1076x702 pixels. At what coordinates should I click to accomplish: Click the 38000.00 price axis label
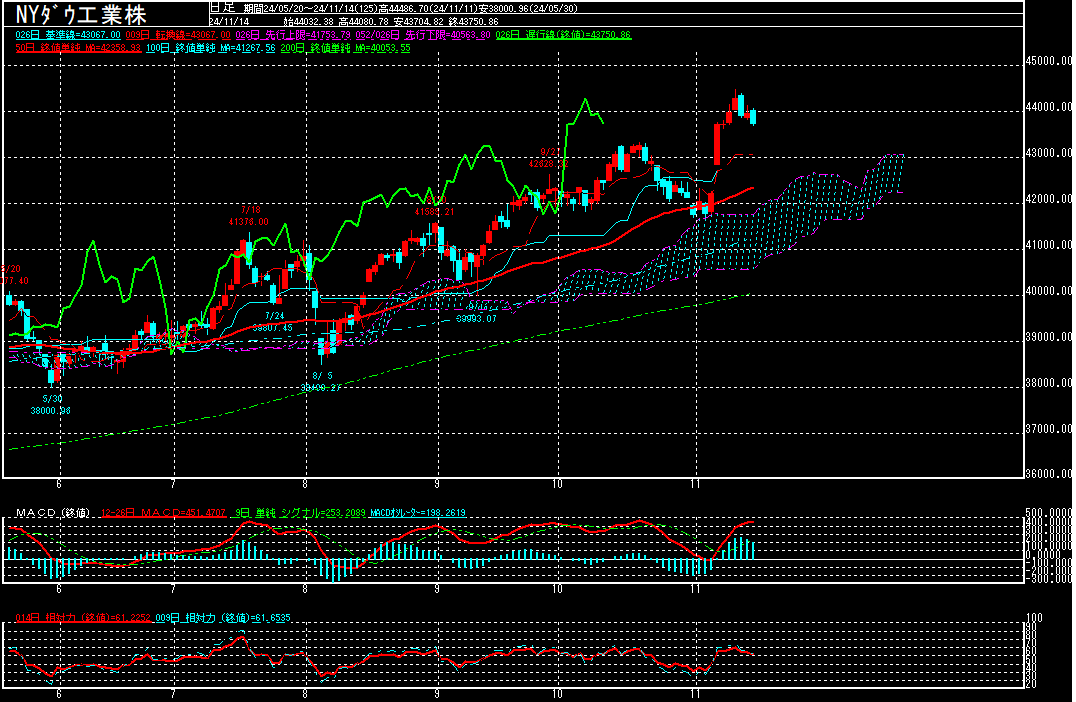[x=1049, y=383]
